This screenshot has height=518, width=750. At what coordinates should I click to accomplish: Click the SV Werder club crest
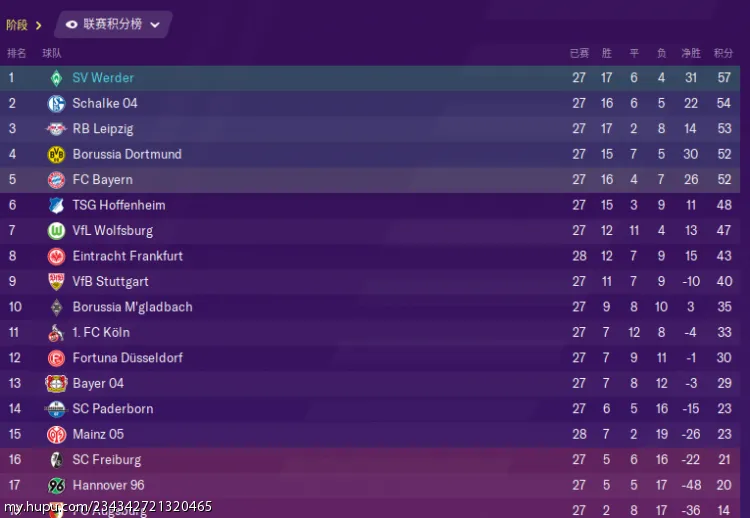[x=56, y=78]
